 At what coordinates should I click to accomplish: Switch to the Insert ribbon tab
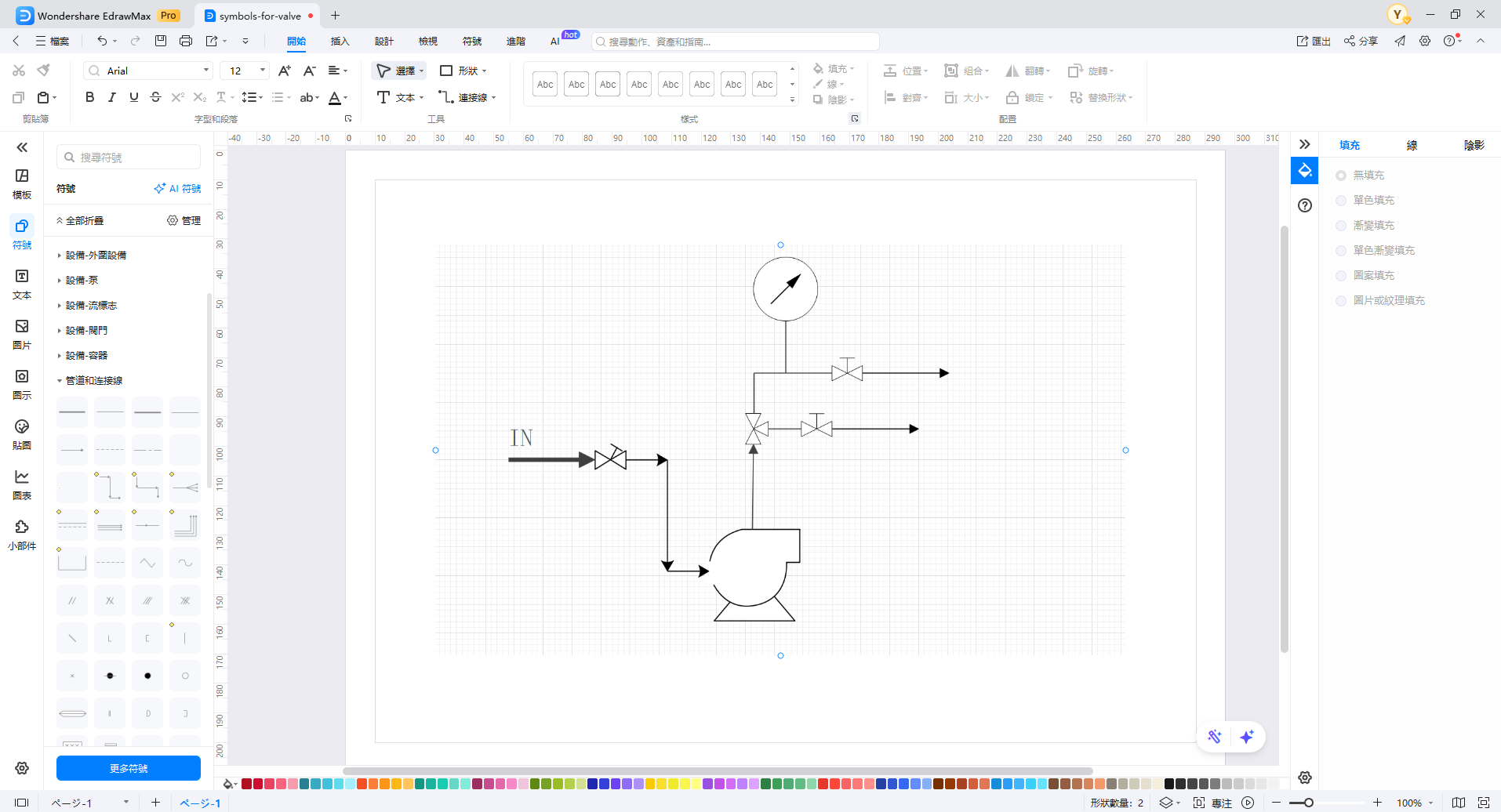340,42
